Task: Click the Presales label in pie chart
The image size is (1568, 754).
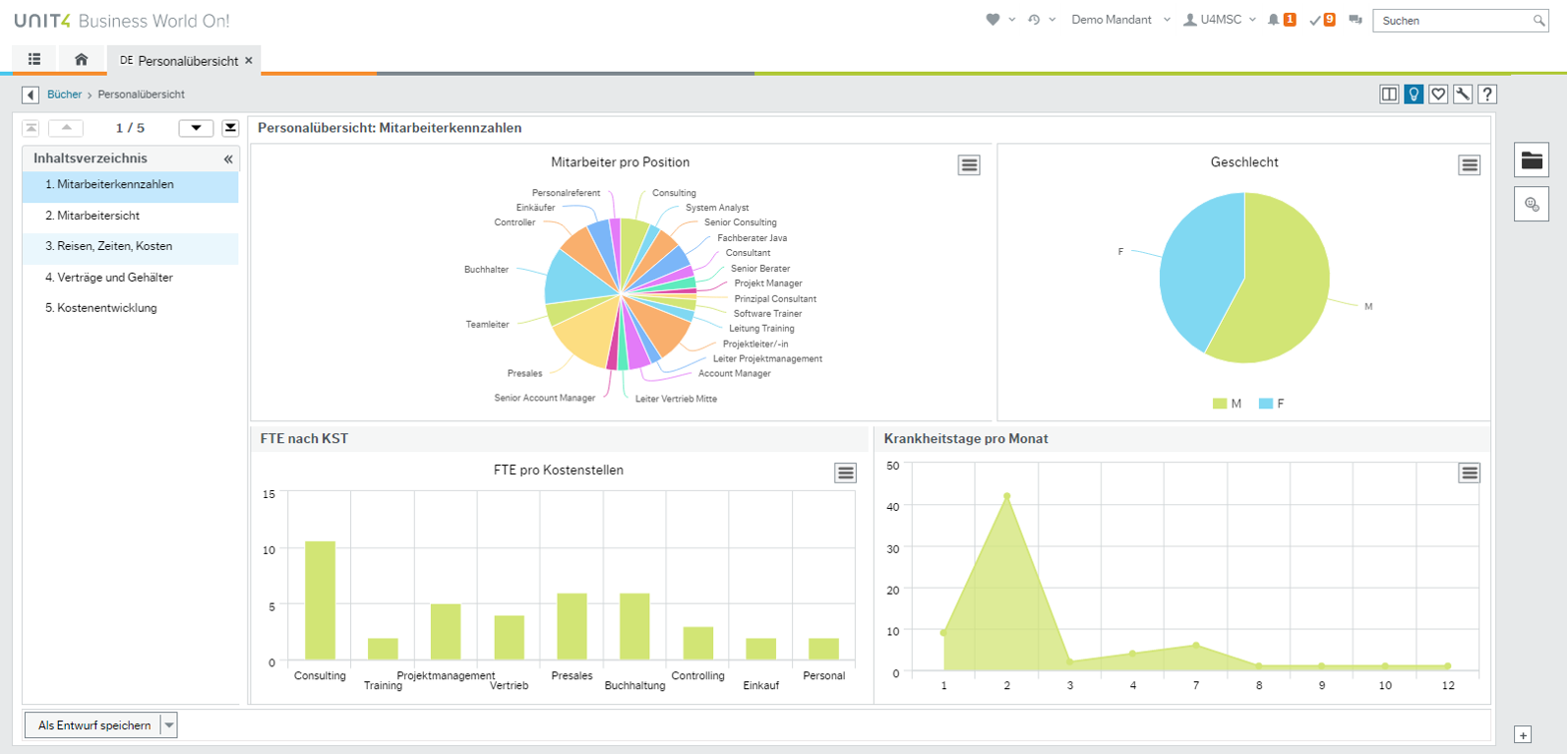Action: click(x=524, y=374)
